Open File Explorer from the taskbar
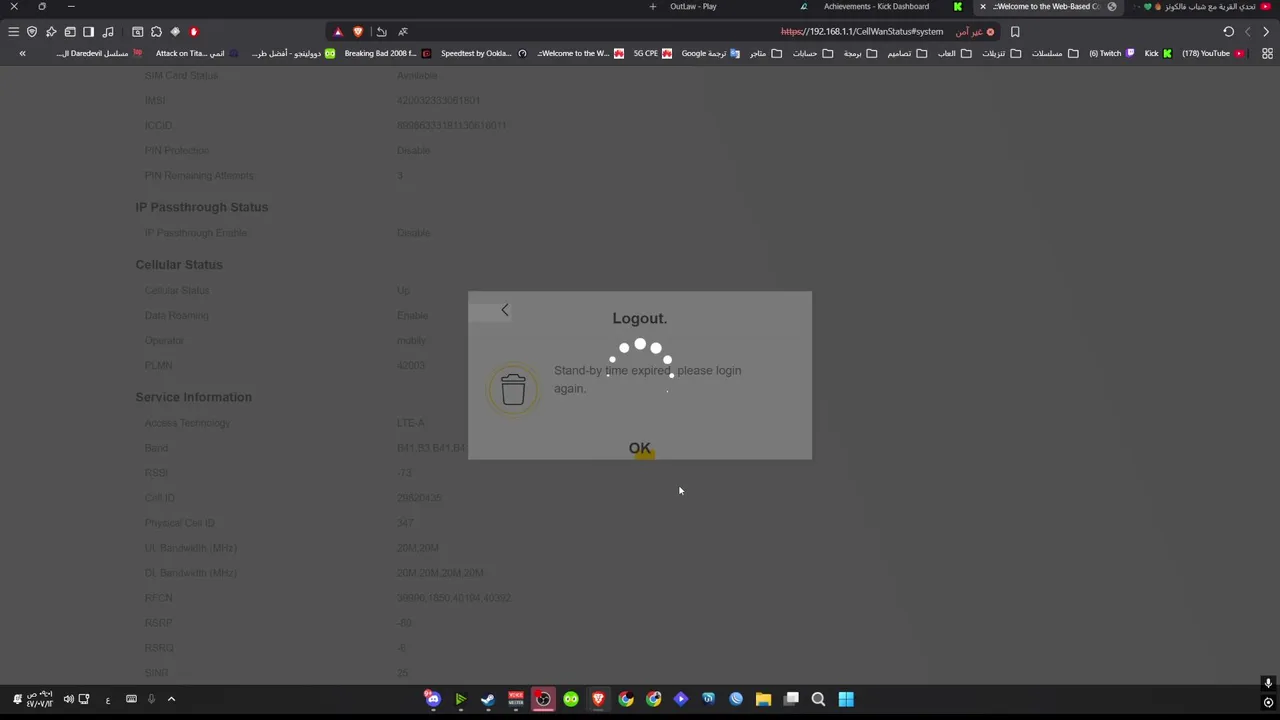 tap(763, 699)
